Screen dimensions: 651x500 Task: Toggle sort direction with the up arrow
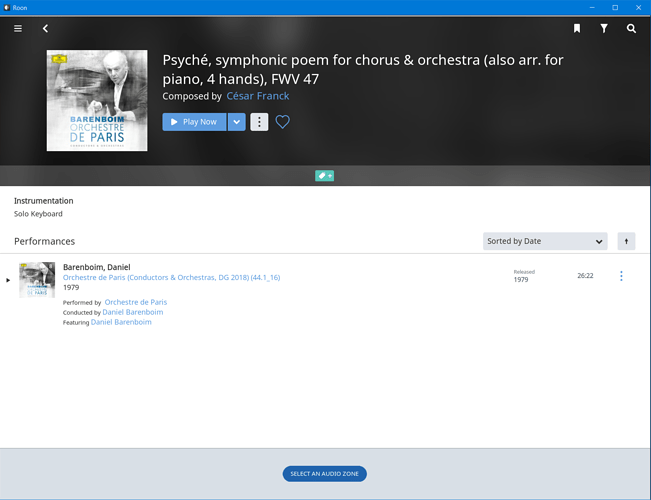(627, 241)
